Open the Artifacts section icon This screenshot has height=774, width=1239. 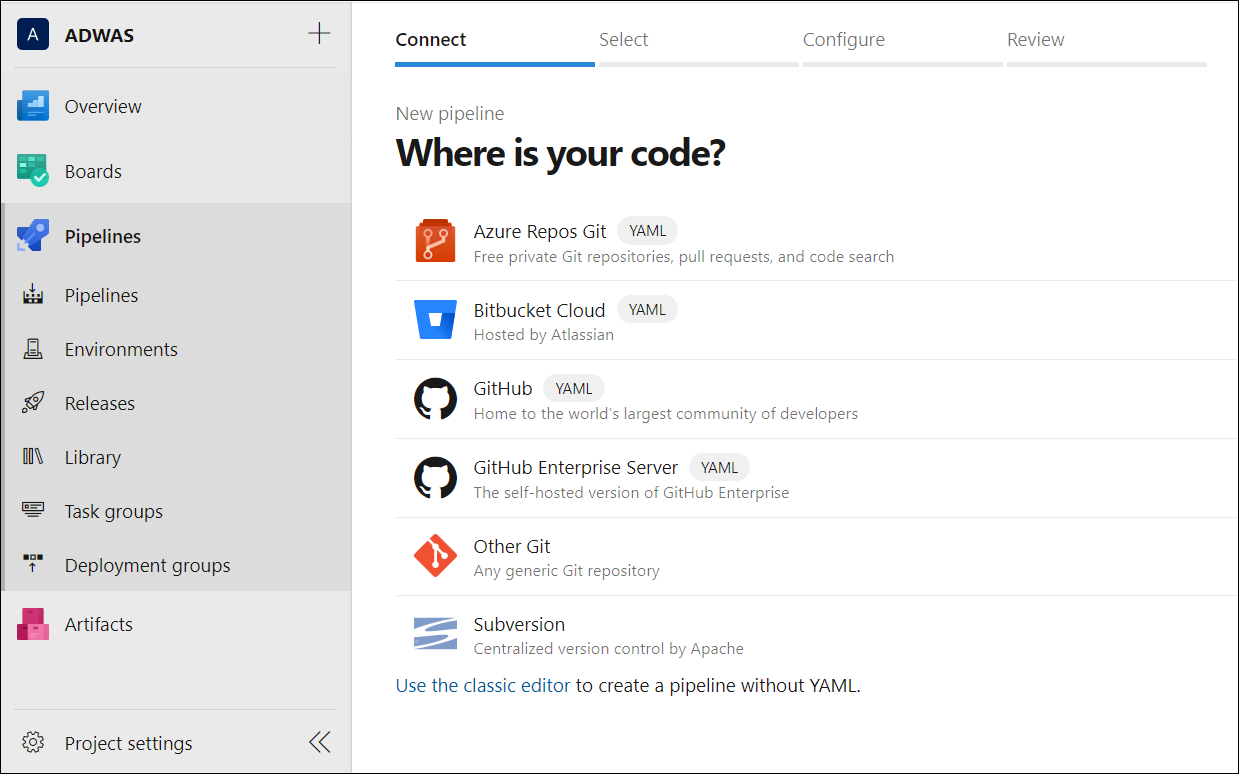[x=33, y=623]
